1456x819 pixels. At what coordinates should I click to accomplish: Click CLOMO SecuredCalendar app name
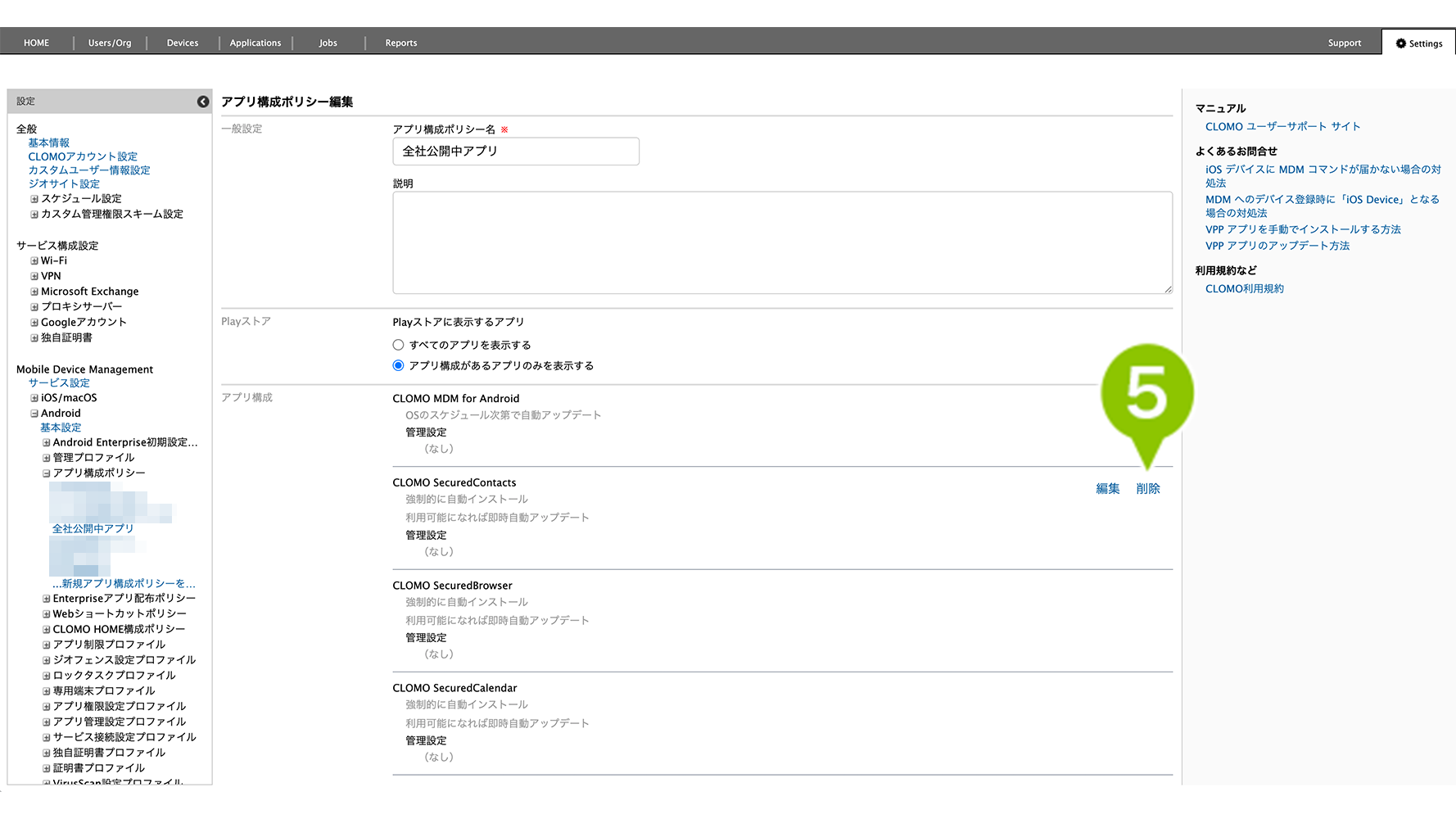coord(454,688)
